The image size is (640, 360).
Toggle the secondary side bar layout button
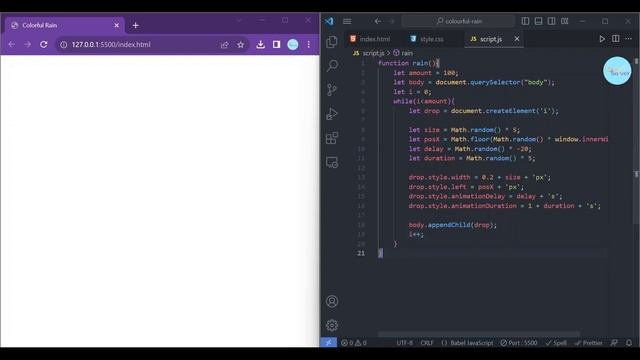click(x=551, y=21)
